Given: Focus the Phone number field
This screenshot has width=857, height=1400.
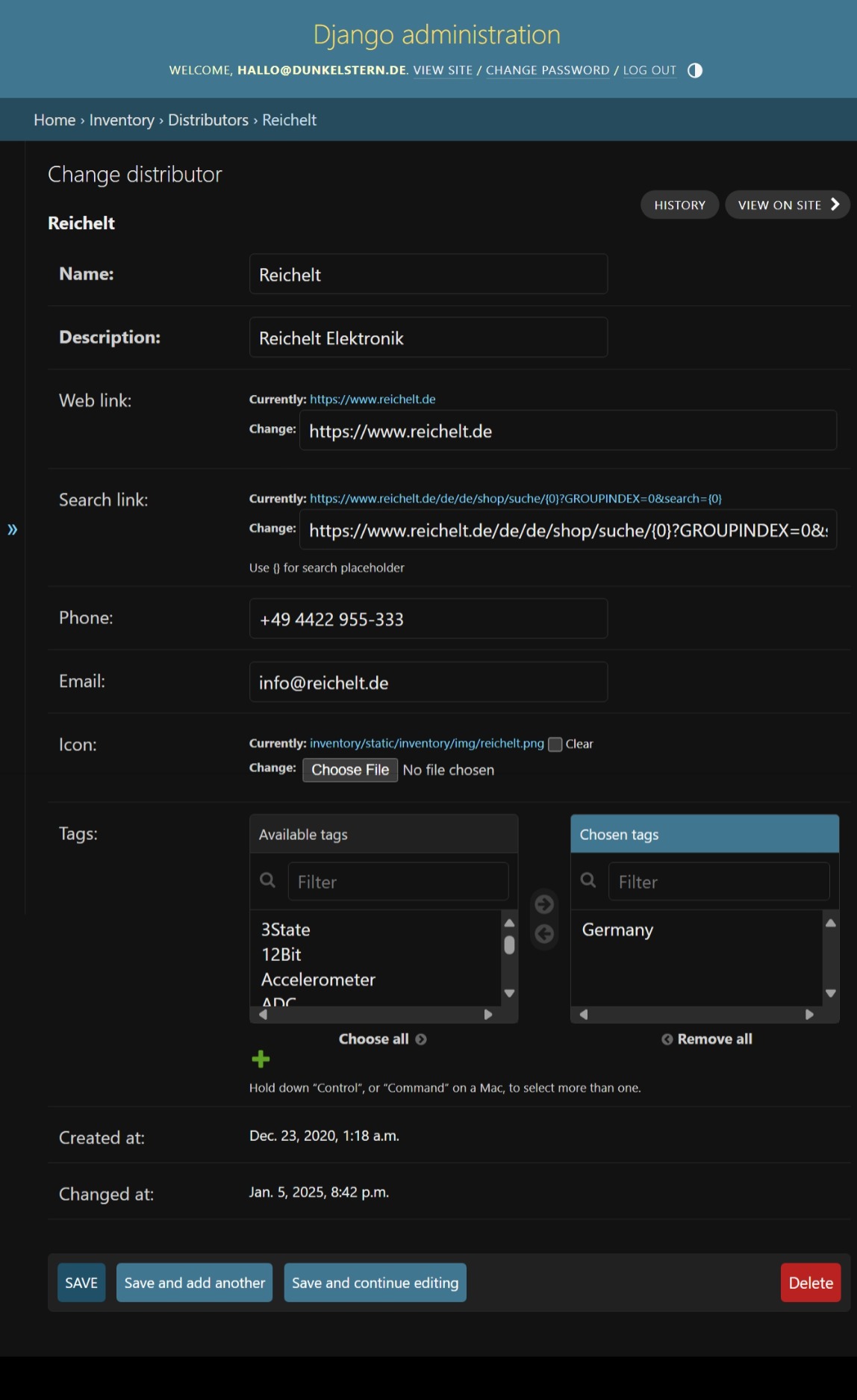Looking at the screenshot, I should pos(428,618).
